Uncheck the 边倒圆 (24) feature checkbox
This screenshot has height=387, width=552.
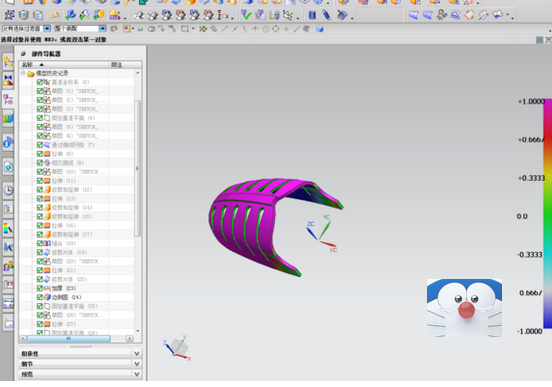pos(39,297)
